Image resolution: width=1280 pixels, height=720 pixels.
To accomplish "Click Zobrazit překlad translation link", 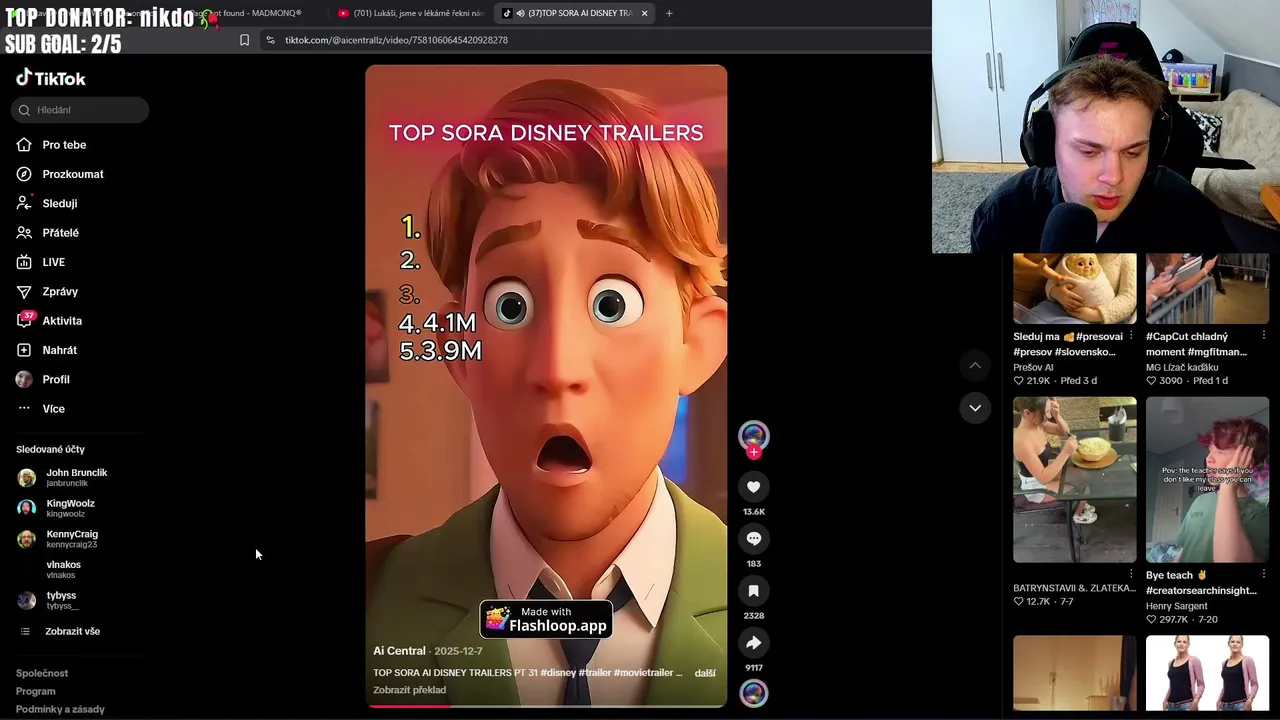I will pos(409,690).
